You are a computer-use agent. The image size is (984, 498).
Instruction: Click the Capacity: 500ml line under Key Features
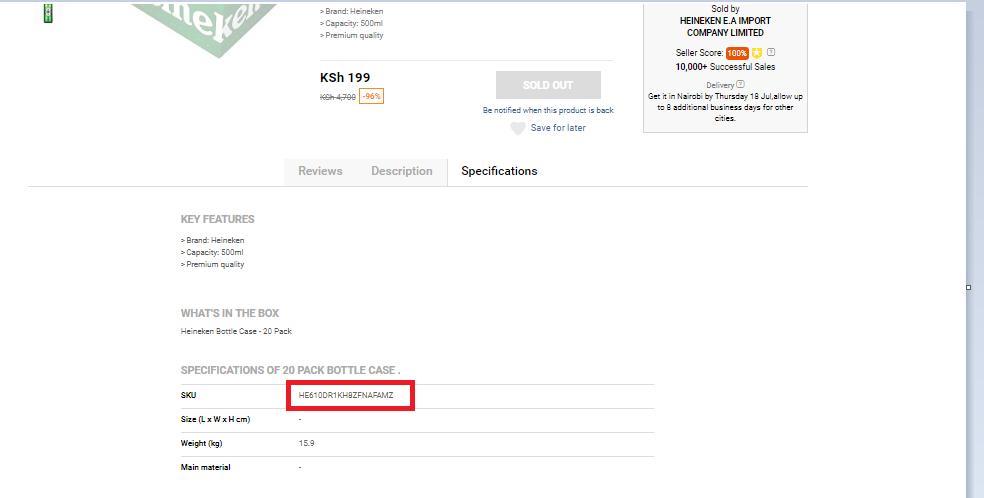pyautogui.click(x=212, y=252)
